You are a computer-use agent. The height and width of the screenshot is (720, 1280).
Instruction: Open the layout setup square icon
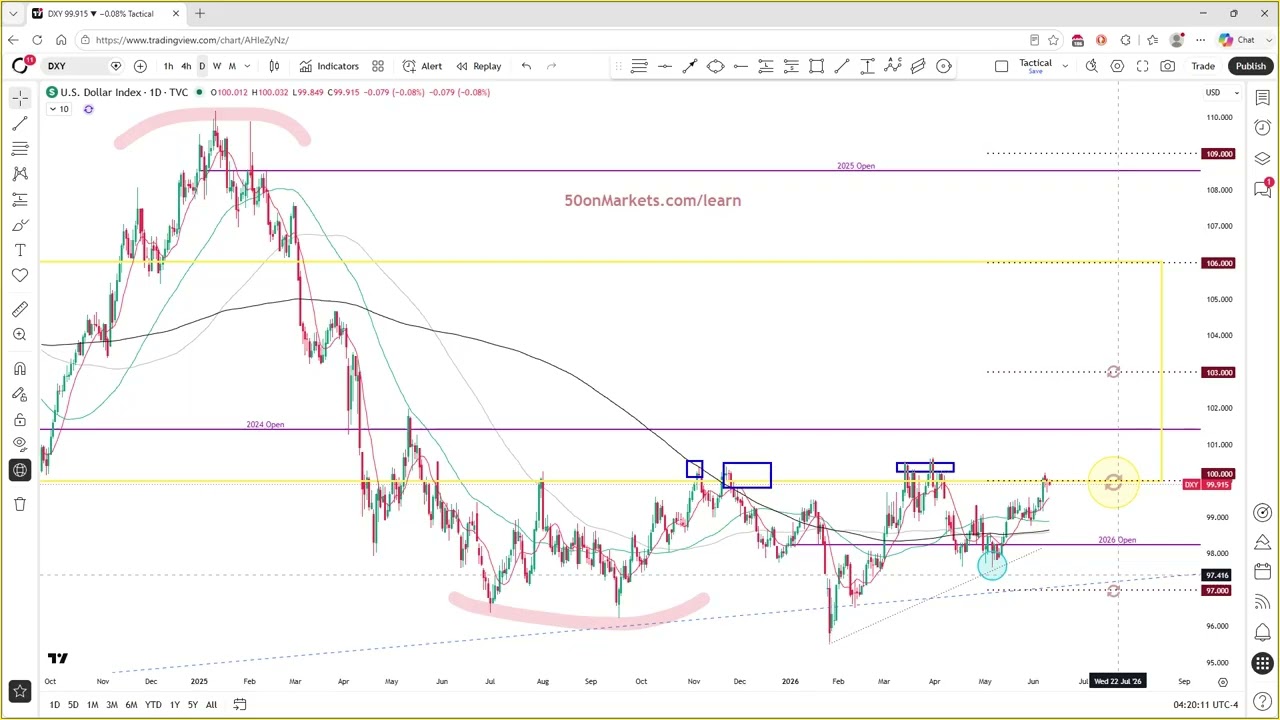click(1001, 66)
